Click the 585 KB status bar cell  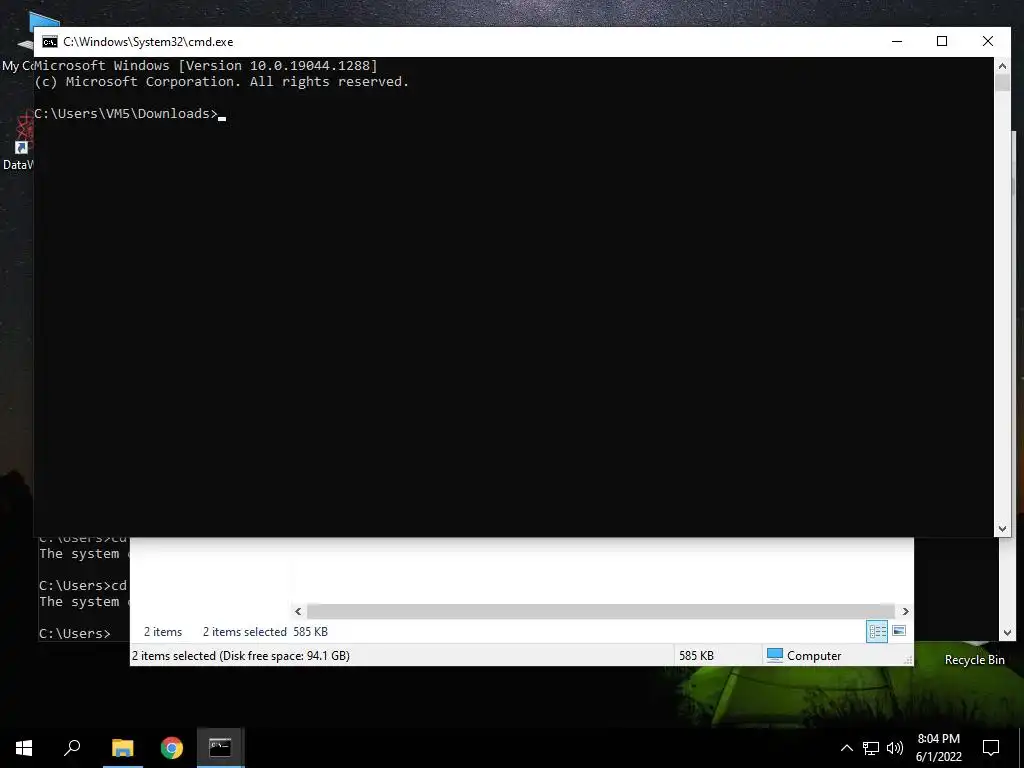(717, 656)
